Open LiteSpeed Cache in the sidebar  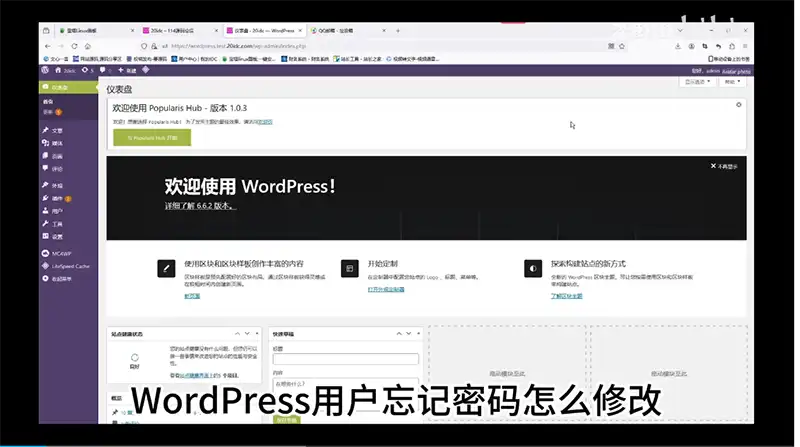(x=70, y=266)
